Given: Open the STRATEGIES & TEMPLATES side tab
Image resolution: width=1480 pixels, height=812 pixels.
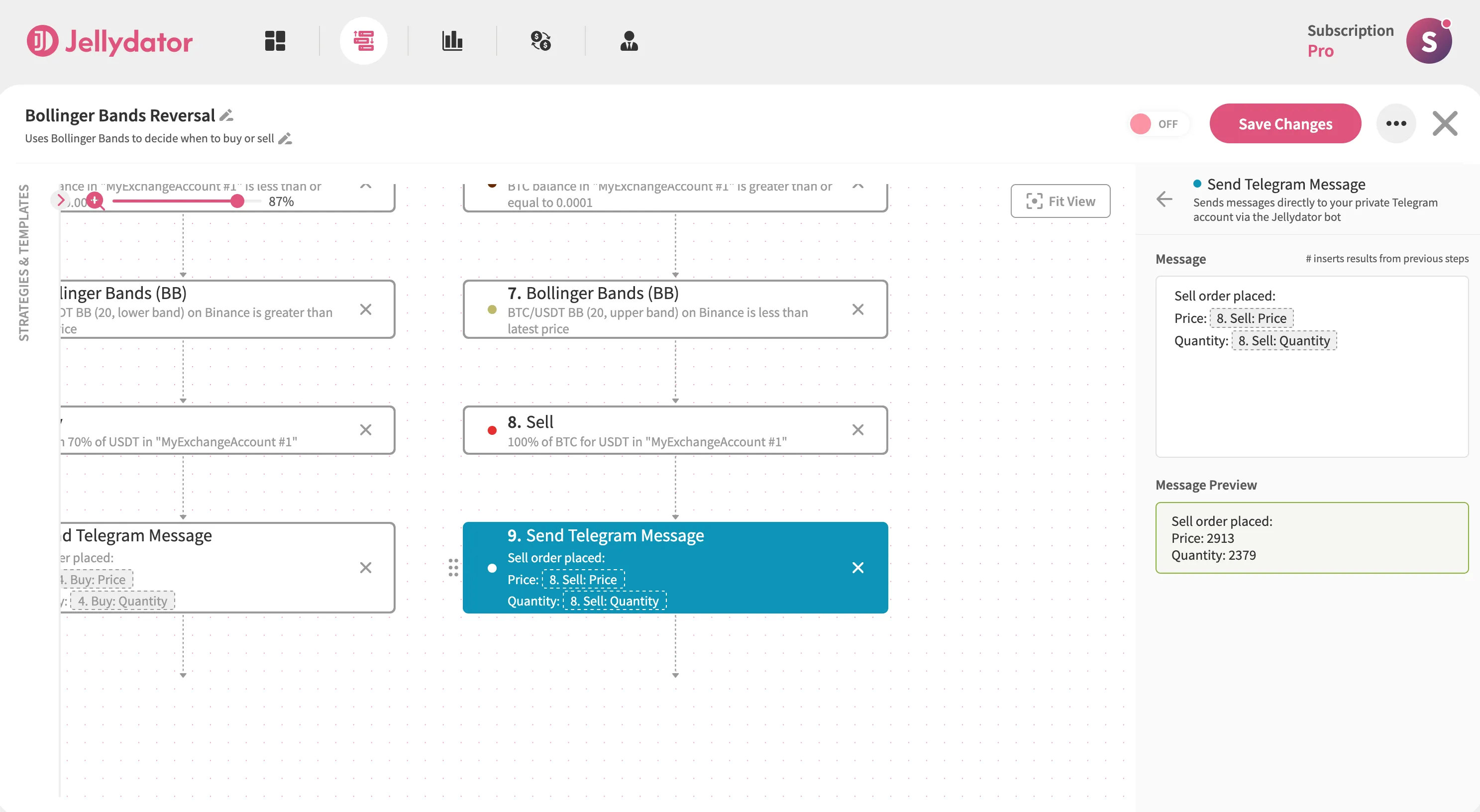Looking at the screenshot, I should [x=23, y=262].
